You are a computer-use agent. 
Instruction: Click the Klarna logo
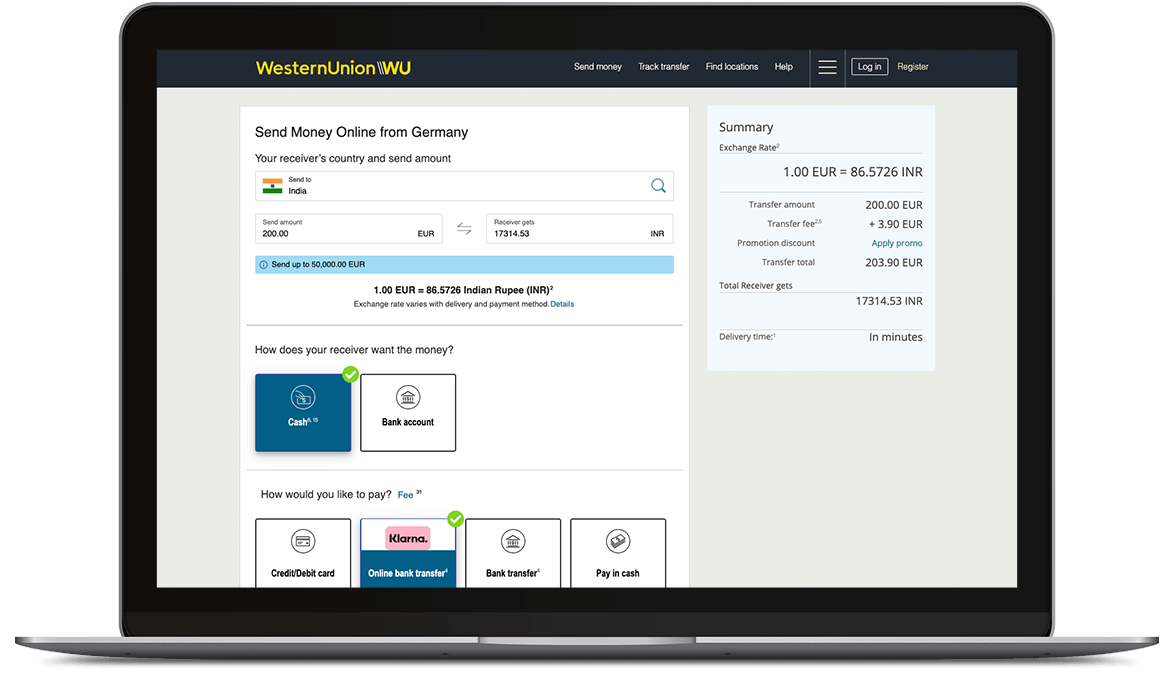pyautogui.click(x=407, y=538)
